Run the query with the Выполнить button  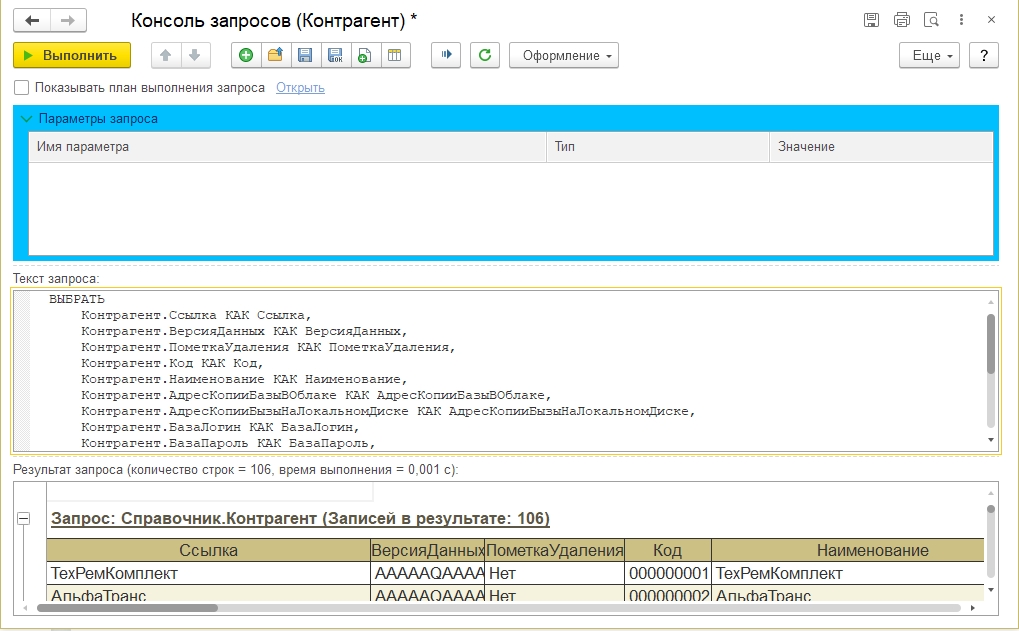point(71,55)
